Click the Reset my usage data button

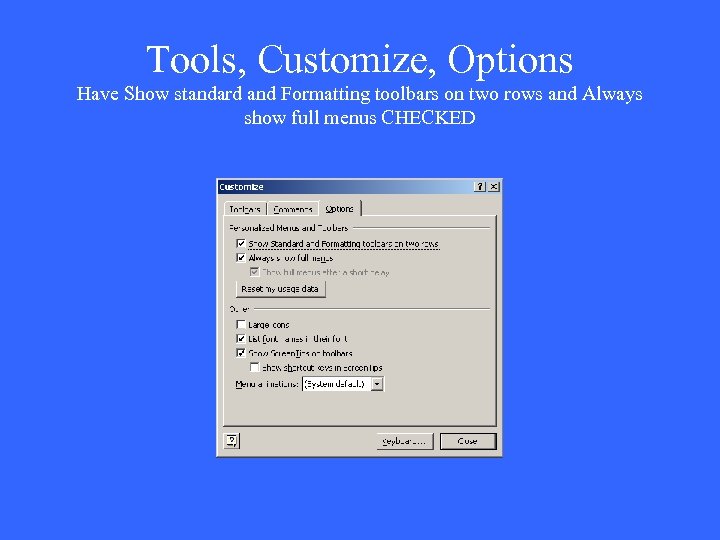point(280,289)
